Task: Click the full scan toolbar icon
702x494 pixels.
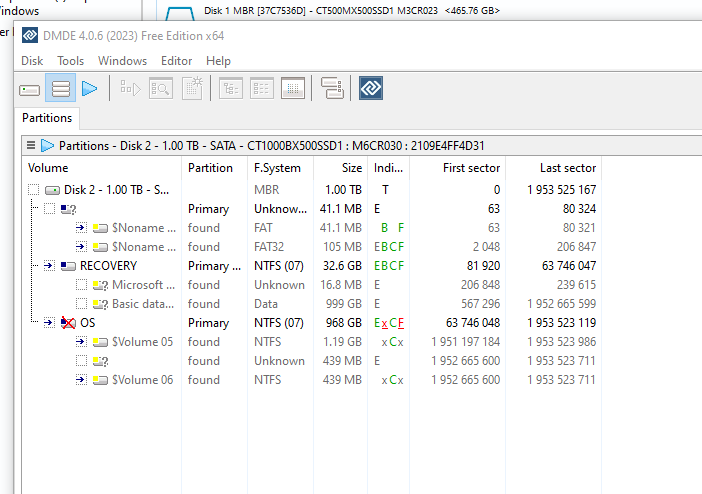Action: [130, 89]
